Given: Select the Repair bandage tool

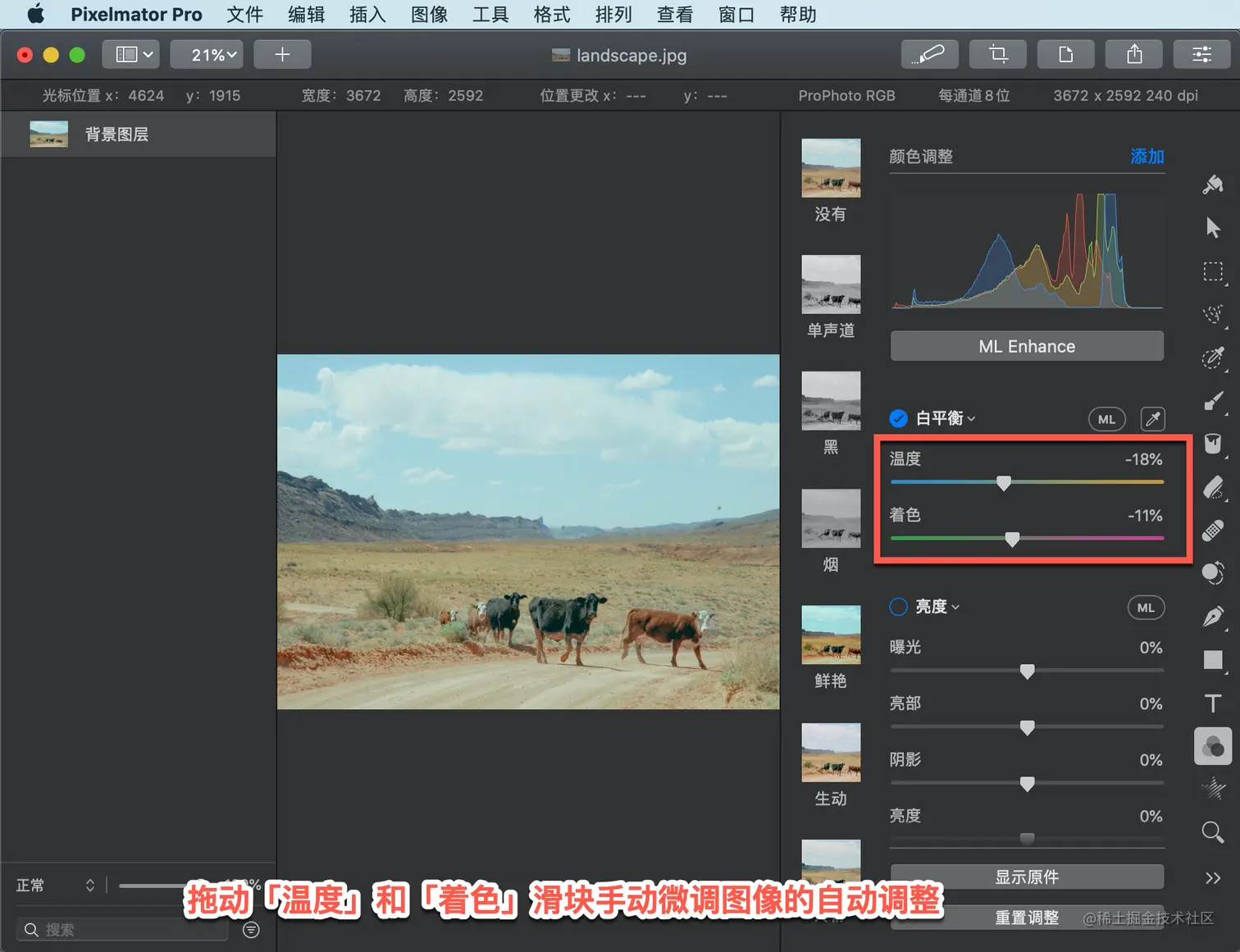Looking at the screenshot, I should tap(1213, 531).
